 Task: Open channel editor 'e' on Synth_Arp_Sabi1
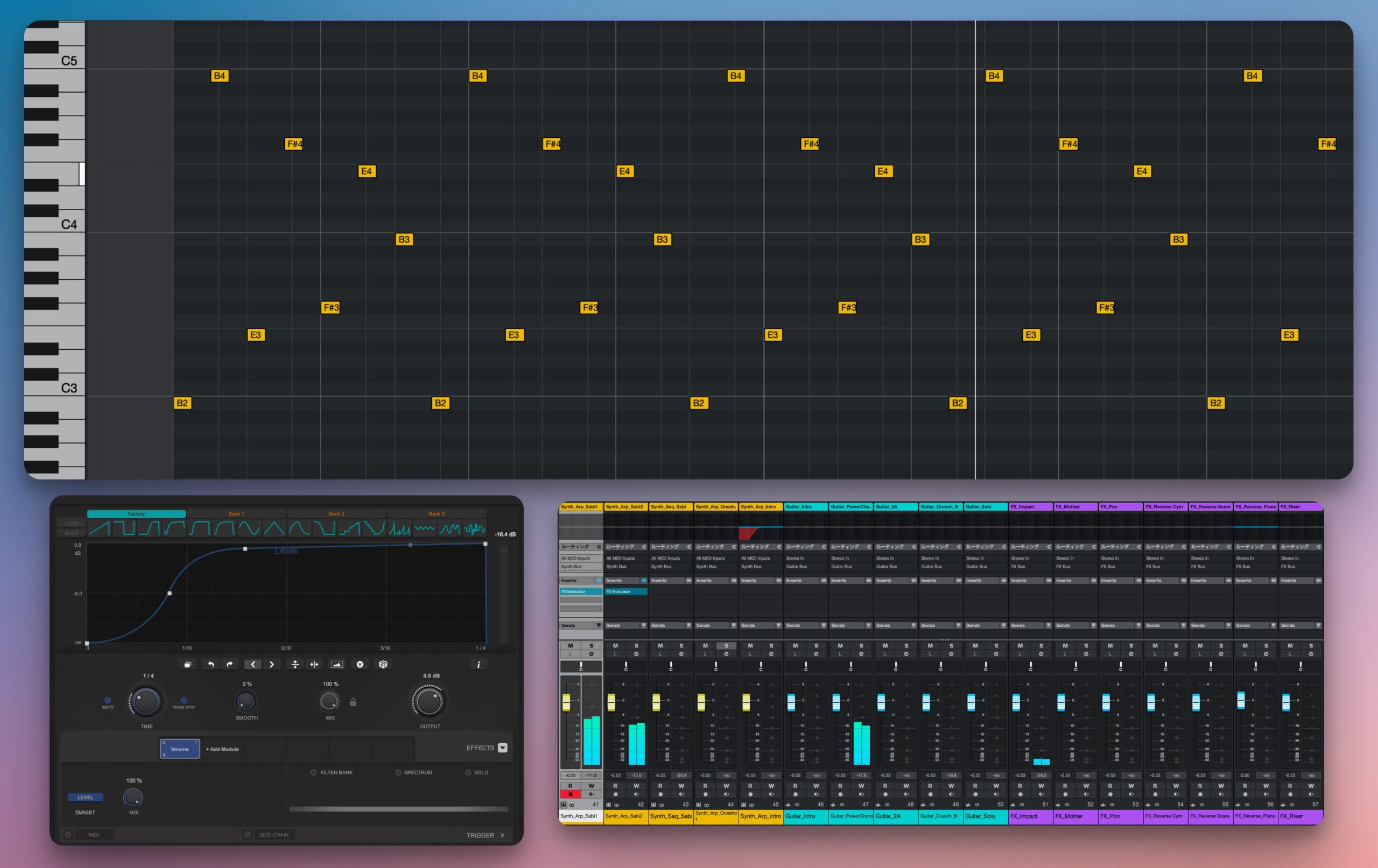pyautogui.click(x=591, y=654)
